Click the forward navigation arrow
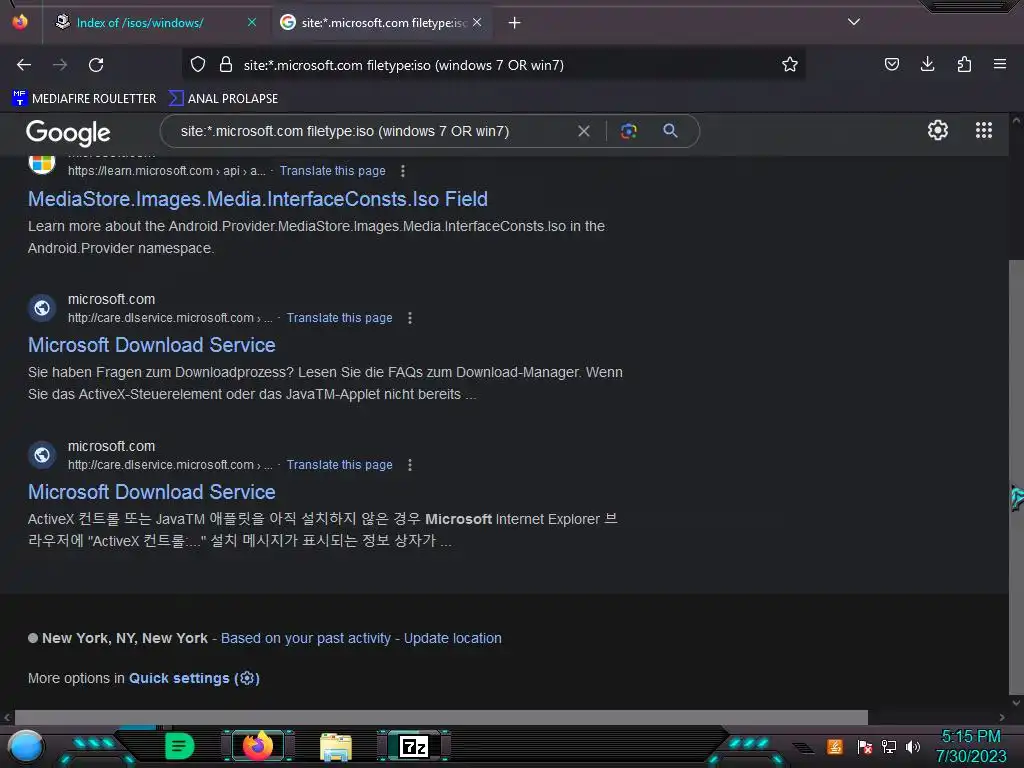1024x768 pixels. pyautogui.click(x=60, y=65)
